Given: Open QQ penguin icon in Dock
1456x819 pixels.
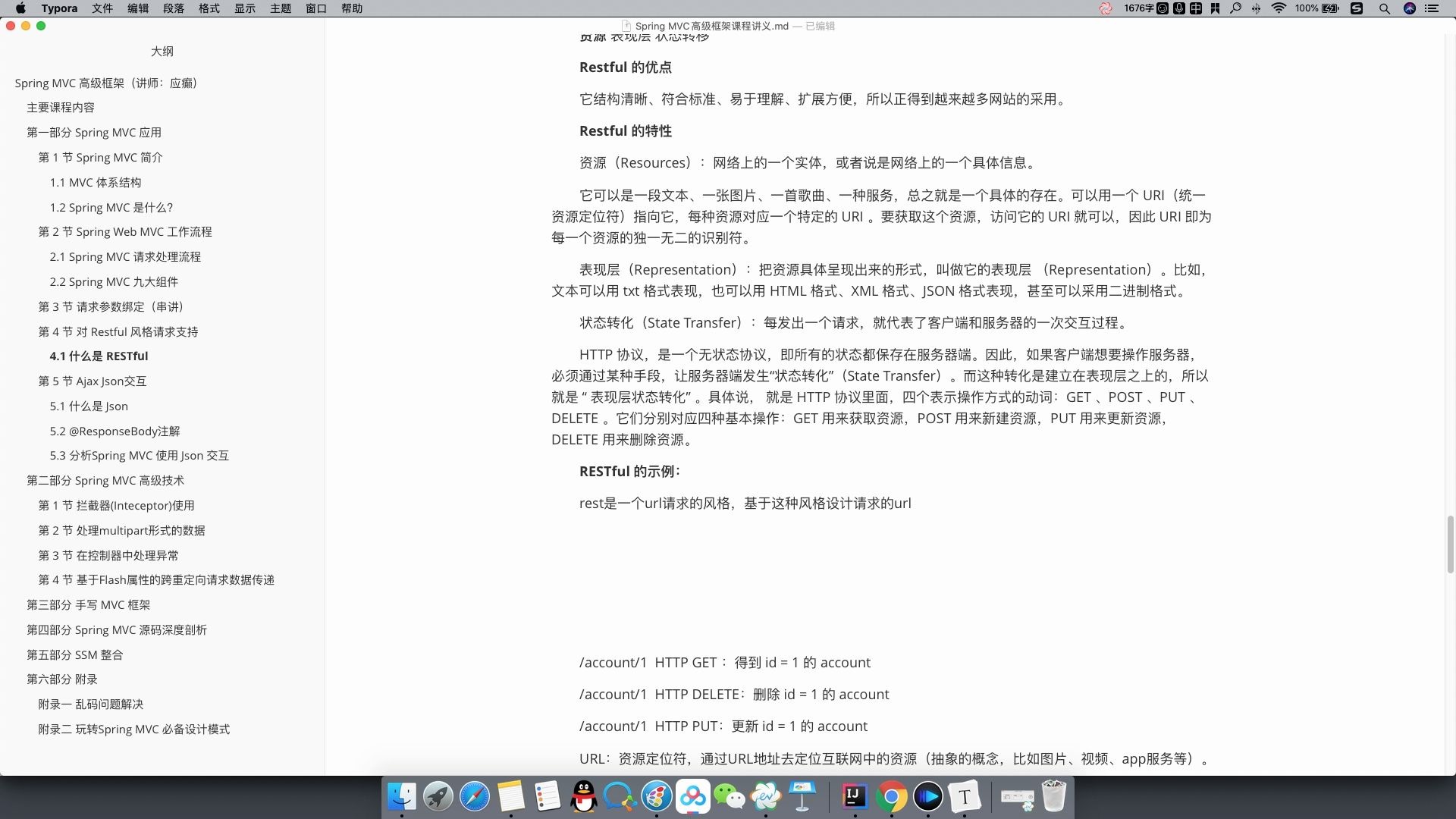Looking at the screenshot, I should [x=584, y=797].
